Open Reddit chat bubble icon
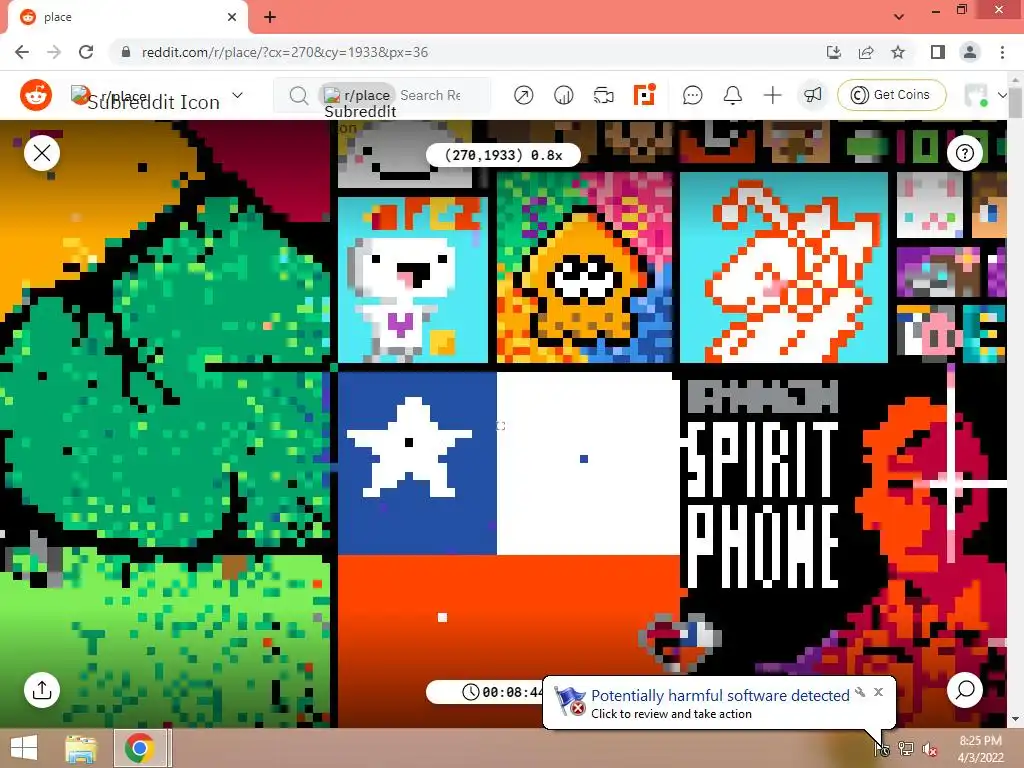 click(692, 95)
